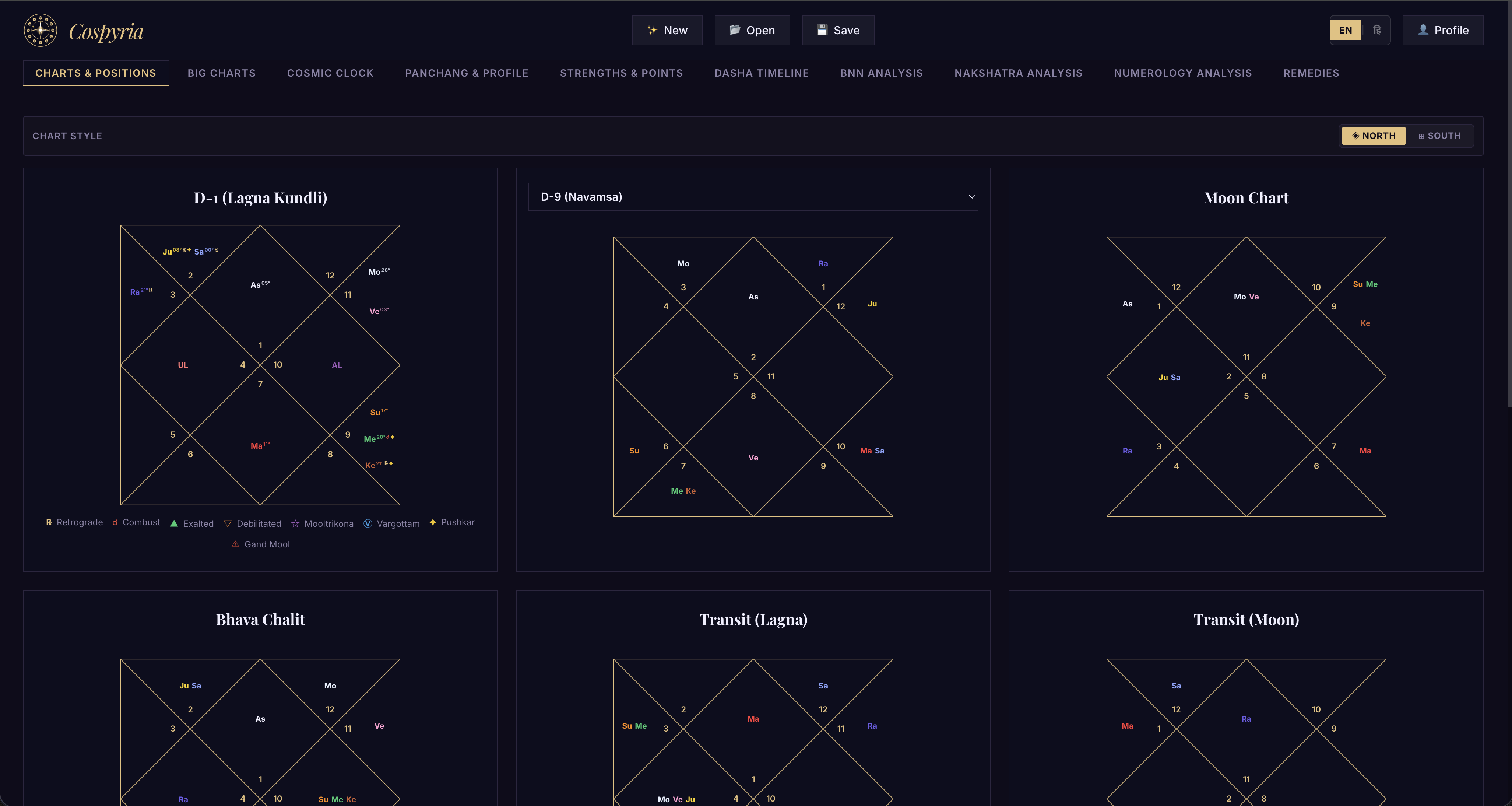Click Ma 11° in the D-1 chart
This screenshot has height=806, width=1512.
tap(260, 446)
